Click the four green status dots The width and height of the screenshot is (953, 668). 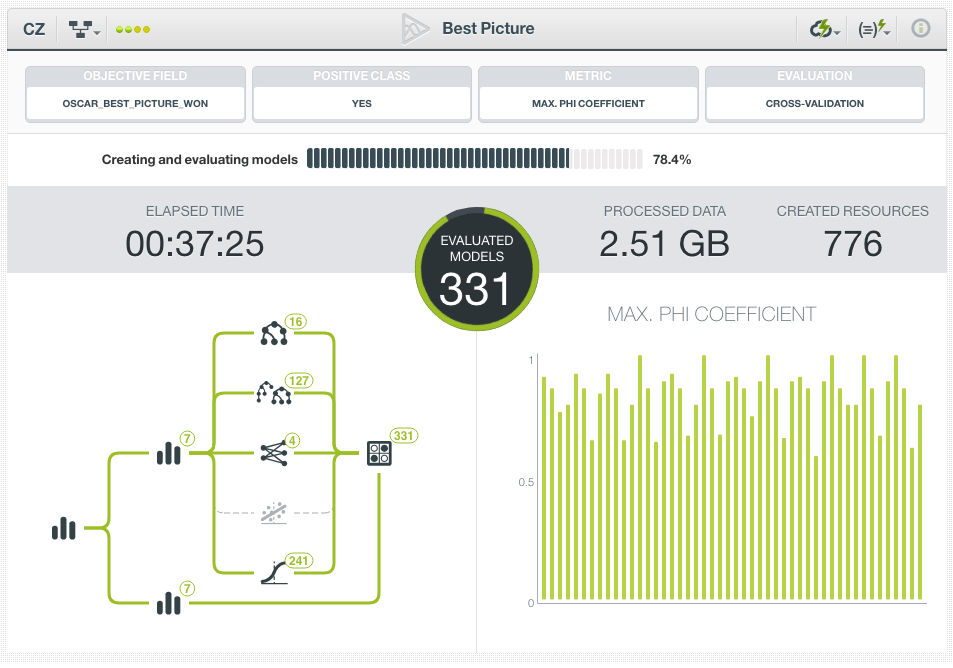(x=133, y=29)
